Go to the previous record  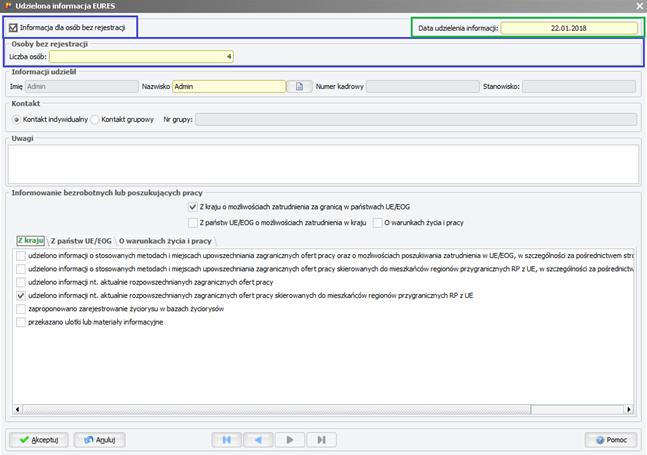(x=258, y=440)
